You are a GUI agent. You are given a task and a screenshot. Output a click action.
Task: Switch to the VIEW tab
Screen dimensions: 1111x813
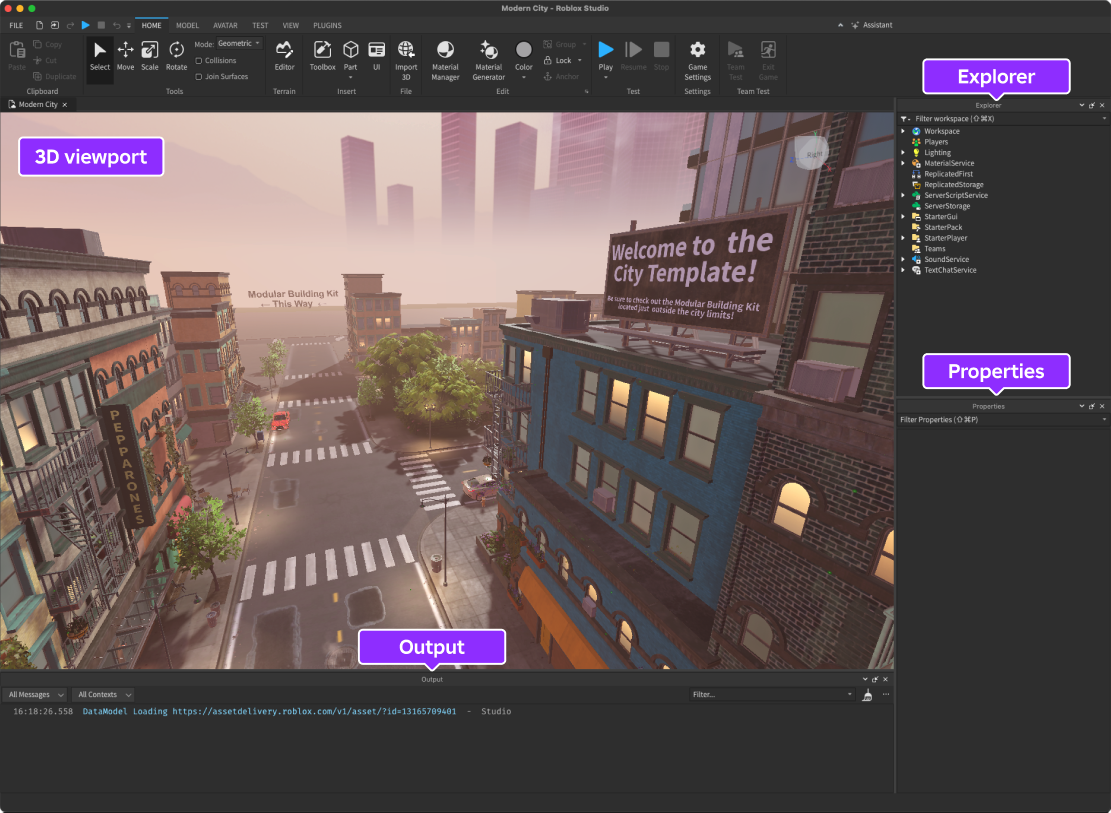(x=291, y=25)
